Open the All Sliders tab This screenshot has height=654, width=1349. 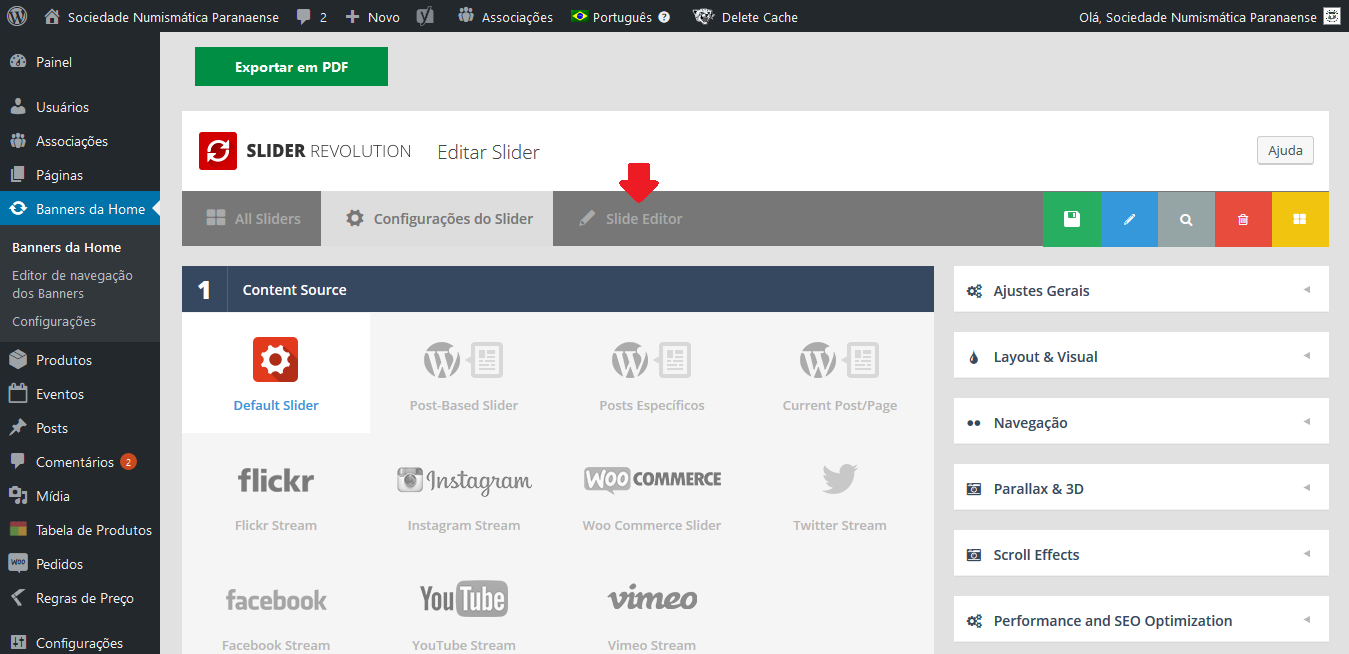252,218
